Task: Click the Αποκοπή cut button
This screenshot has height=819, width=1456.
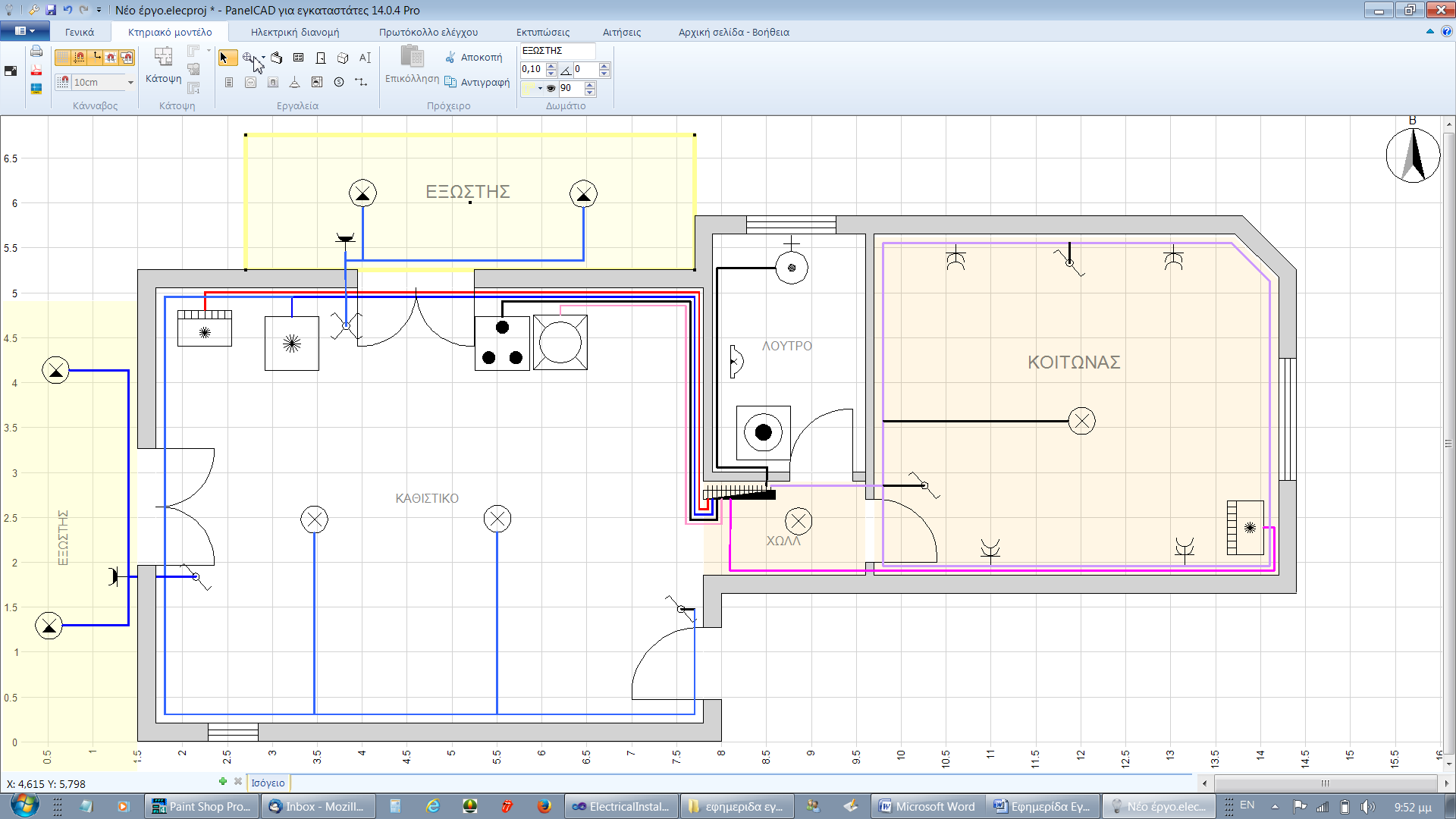Action: (473, 58)
